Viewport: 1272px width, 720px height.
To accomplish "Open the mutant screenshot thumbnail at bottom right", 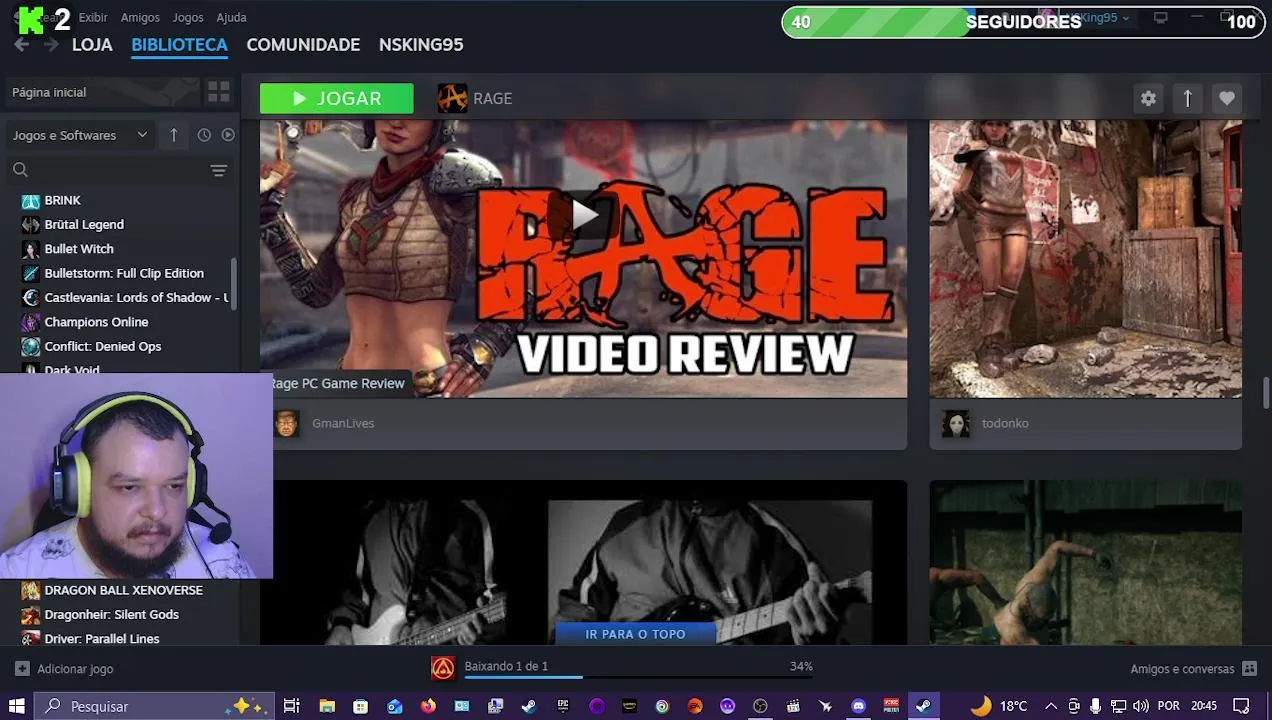I will [x=1085, y=562].
